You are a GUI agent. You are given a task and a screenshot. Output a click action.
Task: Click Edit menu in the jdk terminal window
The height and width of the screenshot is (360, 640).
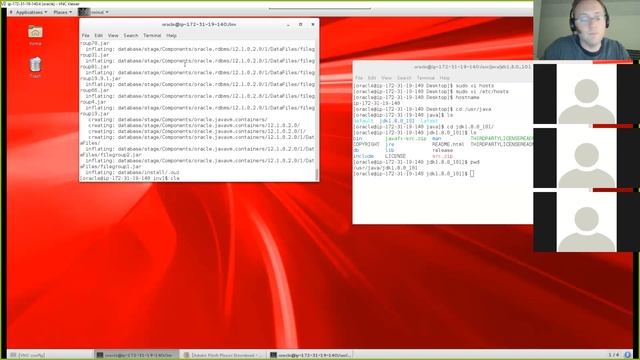click(x=372, y=78)
